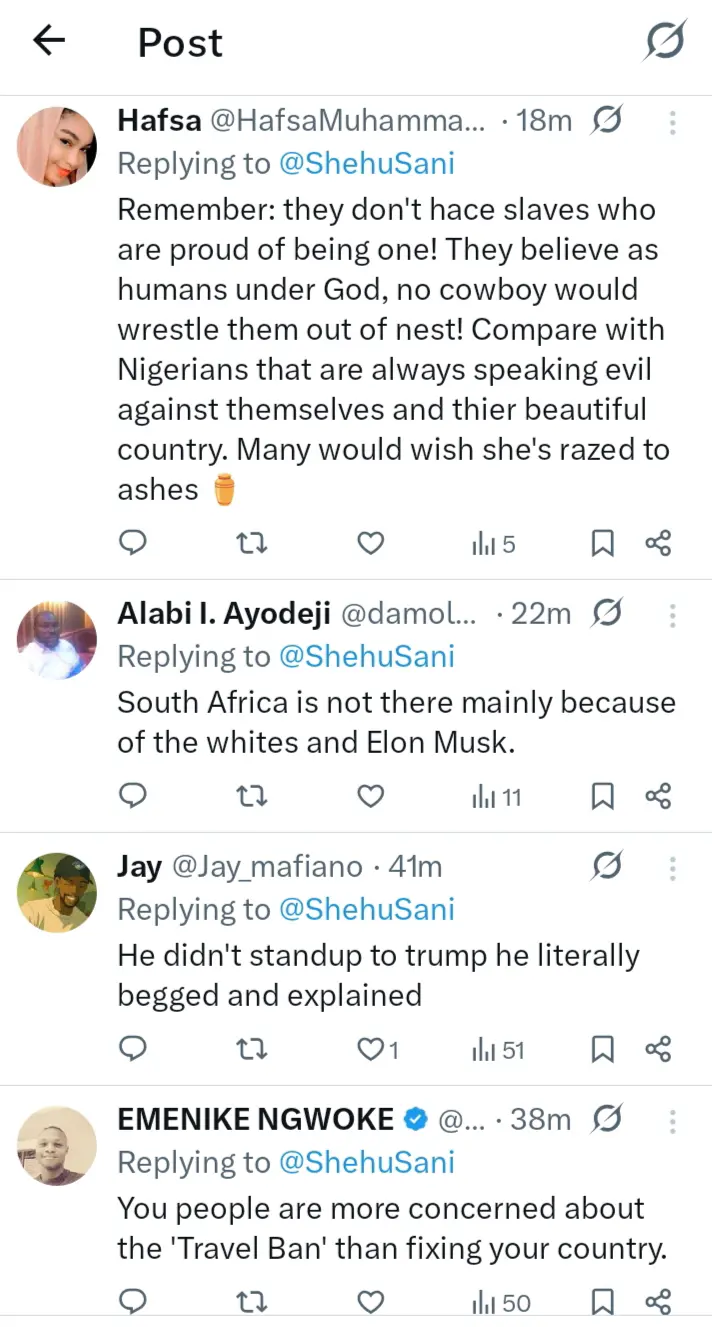Tap Jay's profile avatar
The height and width of the screenshot is (1327, 712).
[57, 892]
